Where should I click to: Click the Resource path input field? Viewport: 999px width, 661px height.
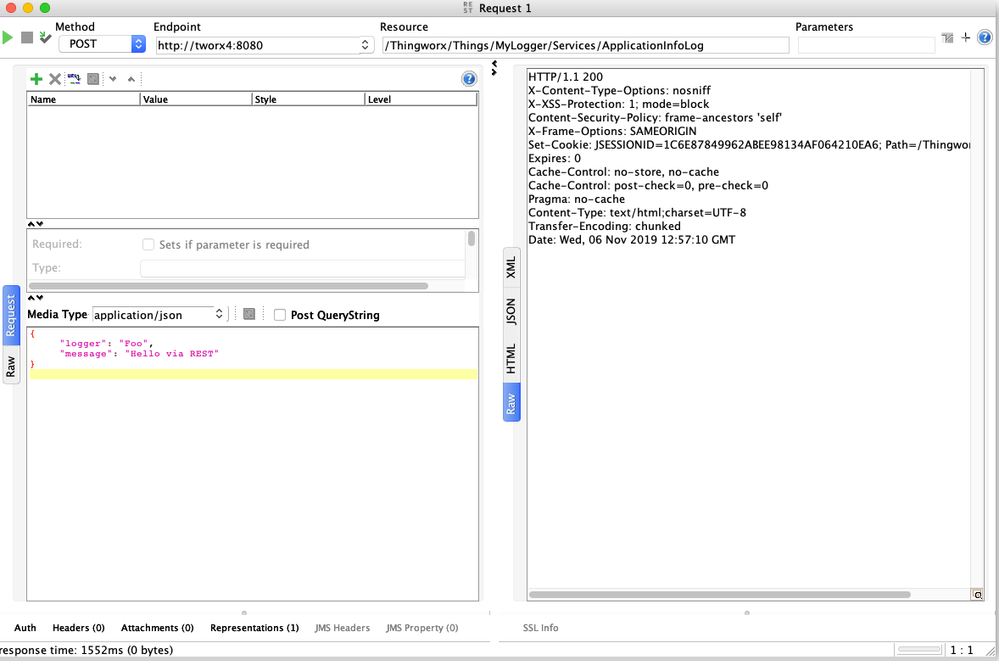point(586,45)
